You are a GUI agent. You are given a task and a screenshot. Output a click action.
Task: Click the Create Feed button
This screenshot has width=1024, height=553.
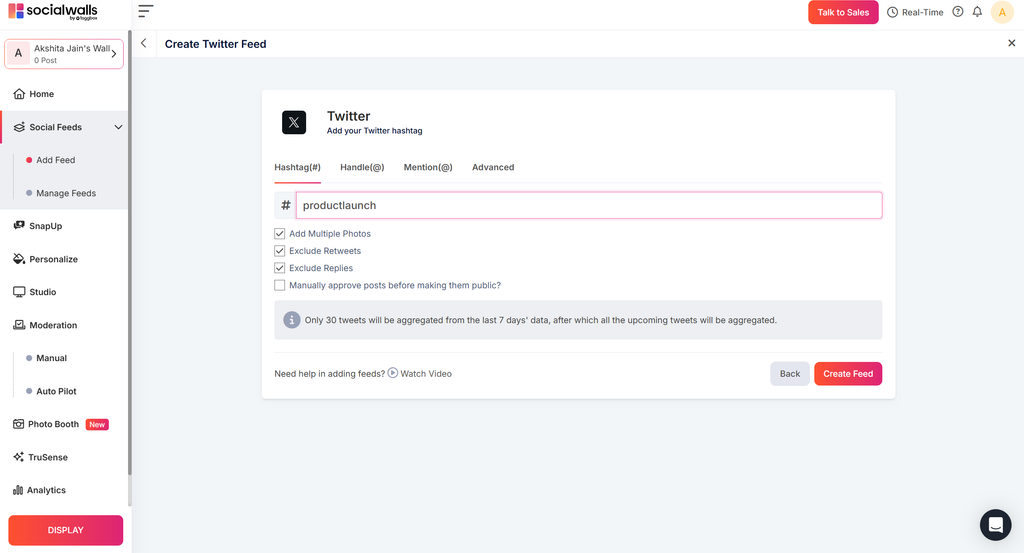tap(848, 373)
